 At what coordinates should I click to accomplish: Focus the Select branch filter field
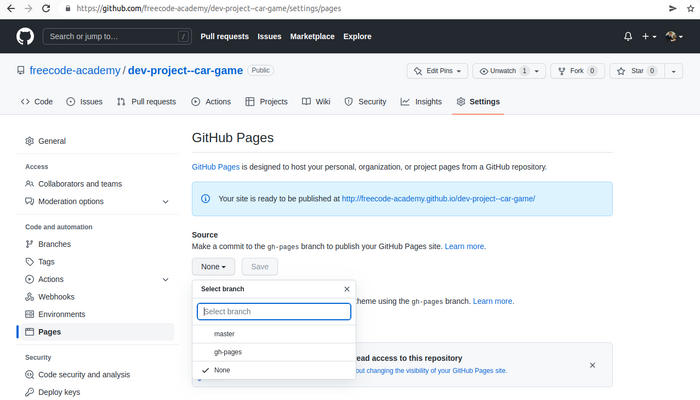[x=274, y=312]
